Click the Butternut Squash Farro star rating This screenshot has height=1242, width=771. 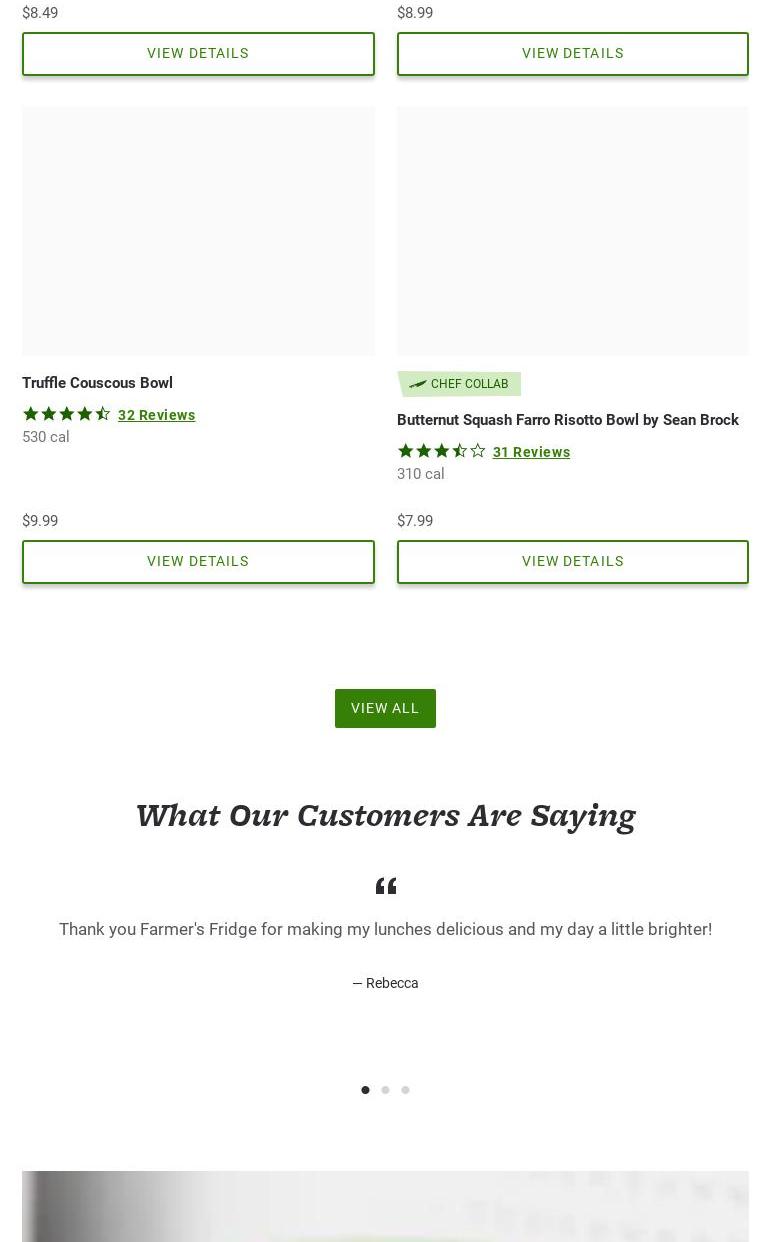click(x=442, y=451)
